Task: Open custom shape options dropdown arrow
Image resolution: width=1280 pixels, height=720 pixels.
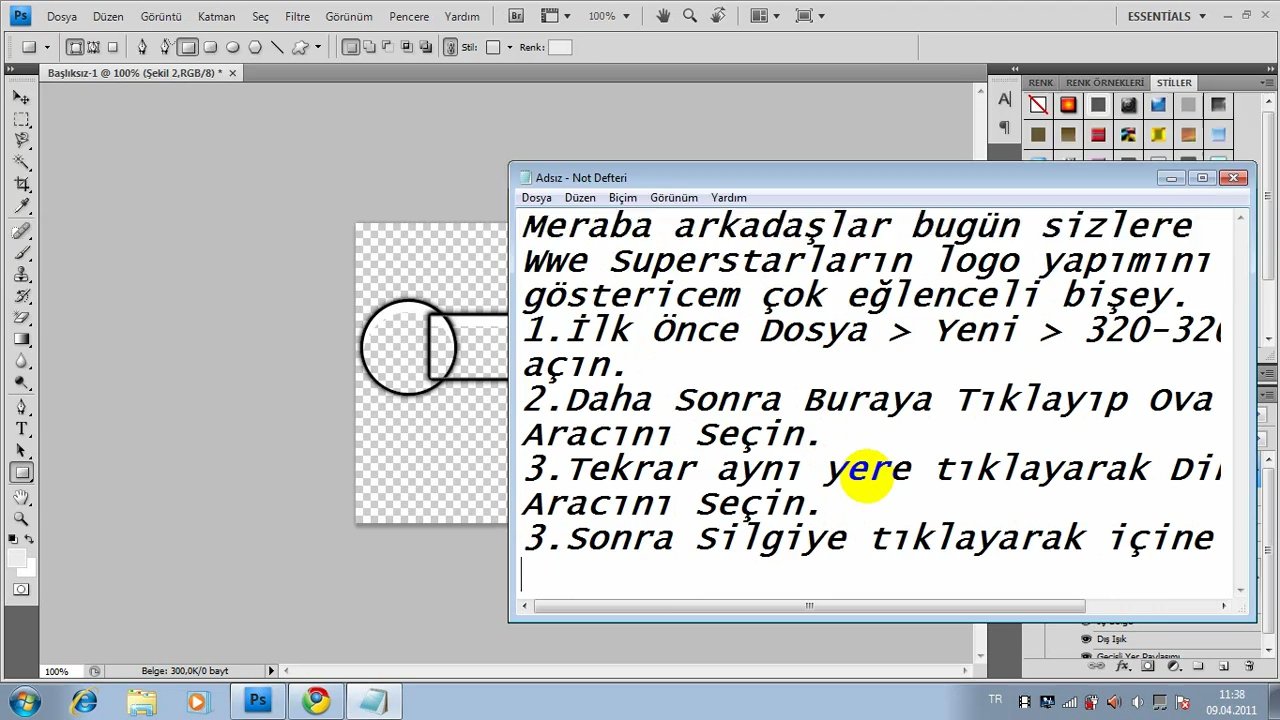Action: tap(318, 47)
